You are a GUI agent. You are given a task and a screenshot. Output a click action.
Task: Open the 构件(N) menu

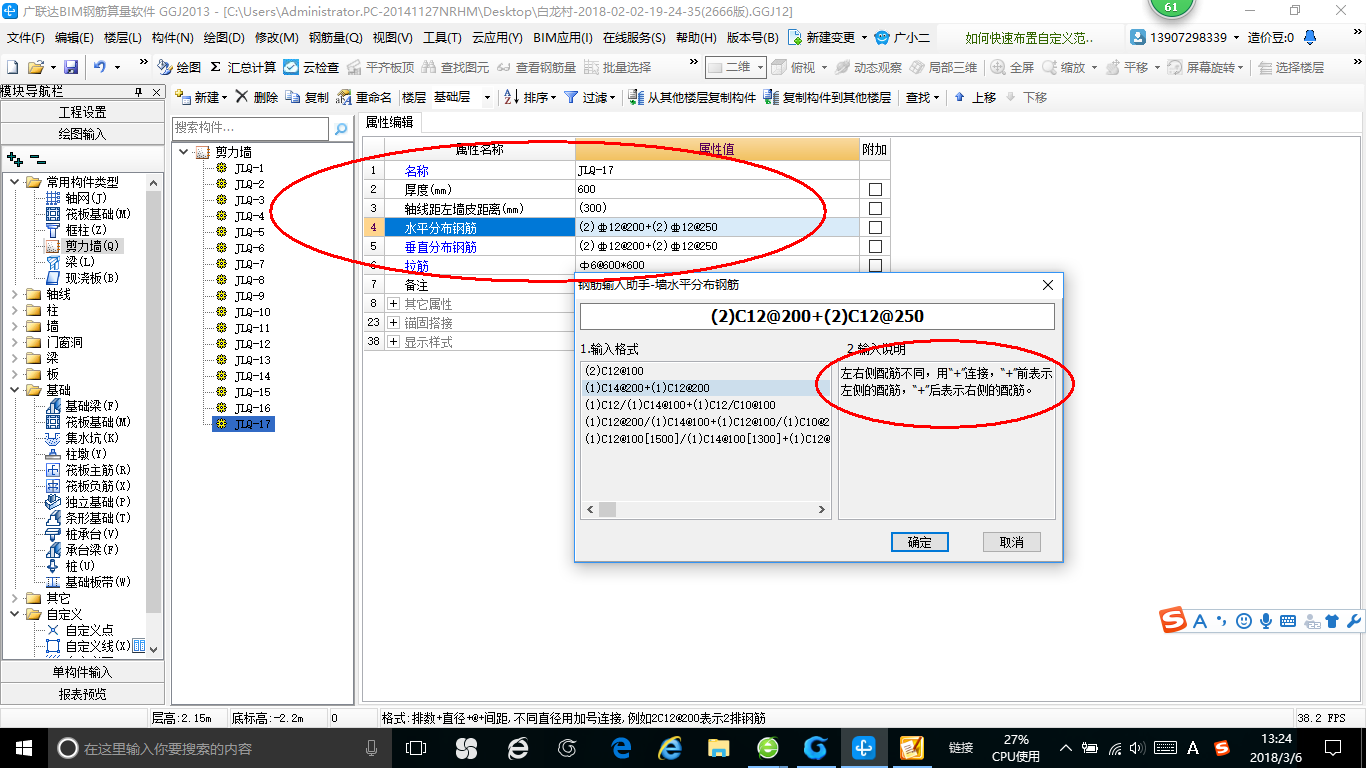coord(173,37)
